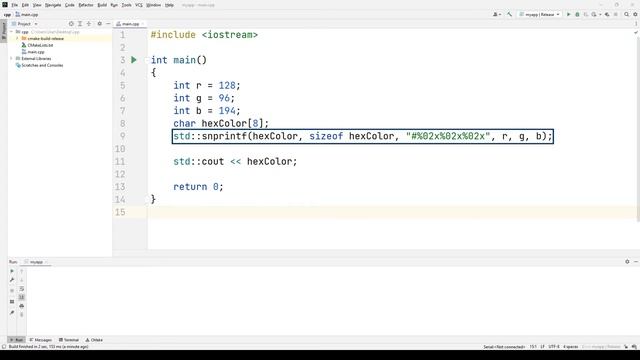Open the Build menu

coord(102,5)
